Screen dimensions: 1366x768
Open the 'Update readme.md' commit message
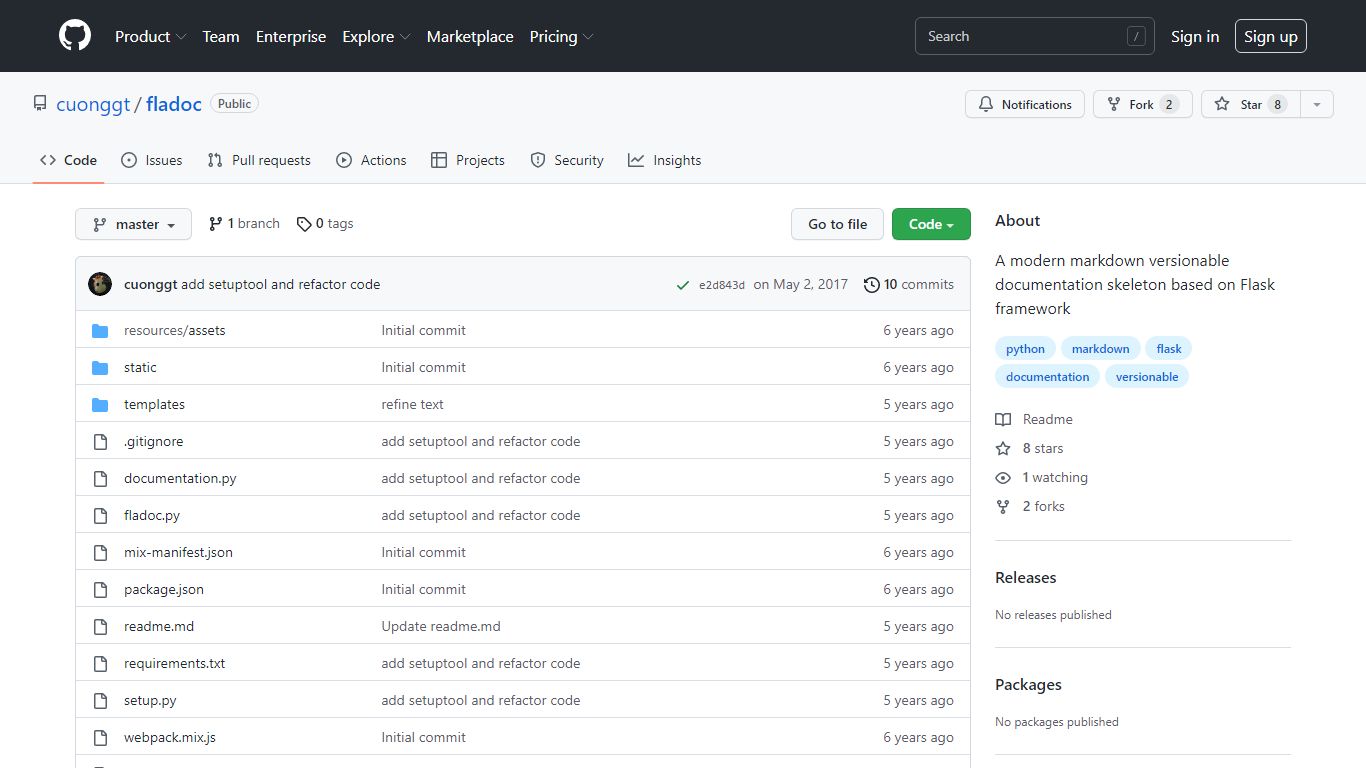pos(441,626)
